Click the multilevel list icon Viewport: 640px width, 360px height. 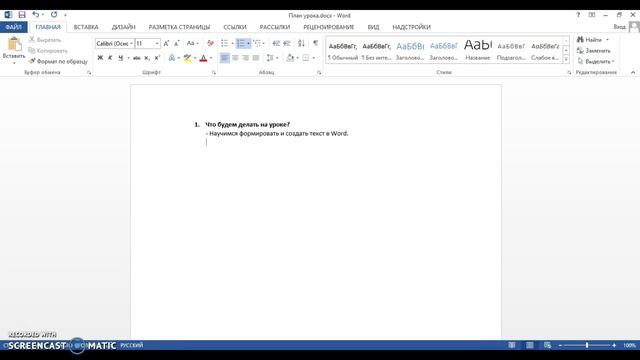(257, 43)
